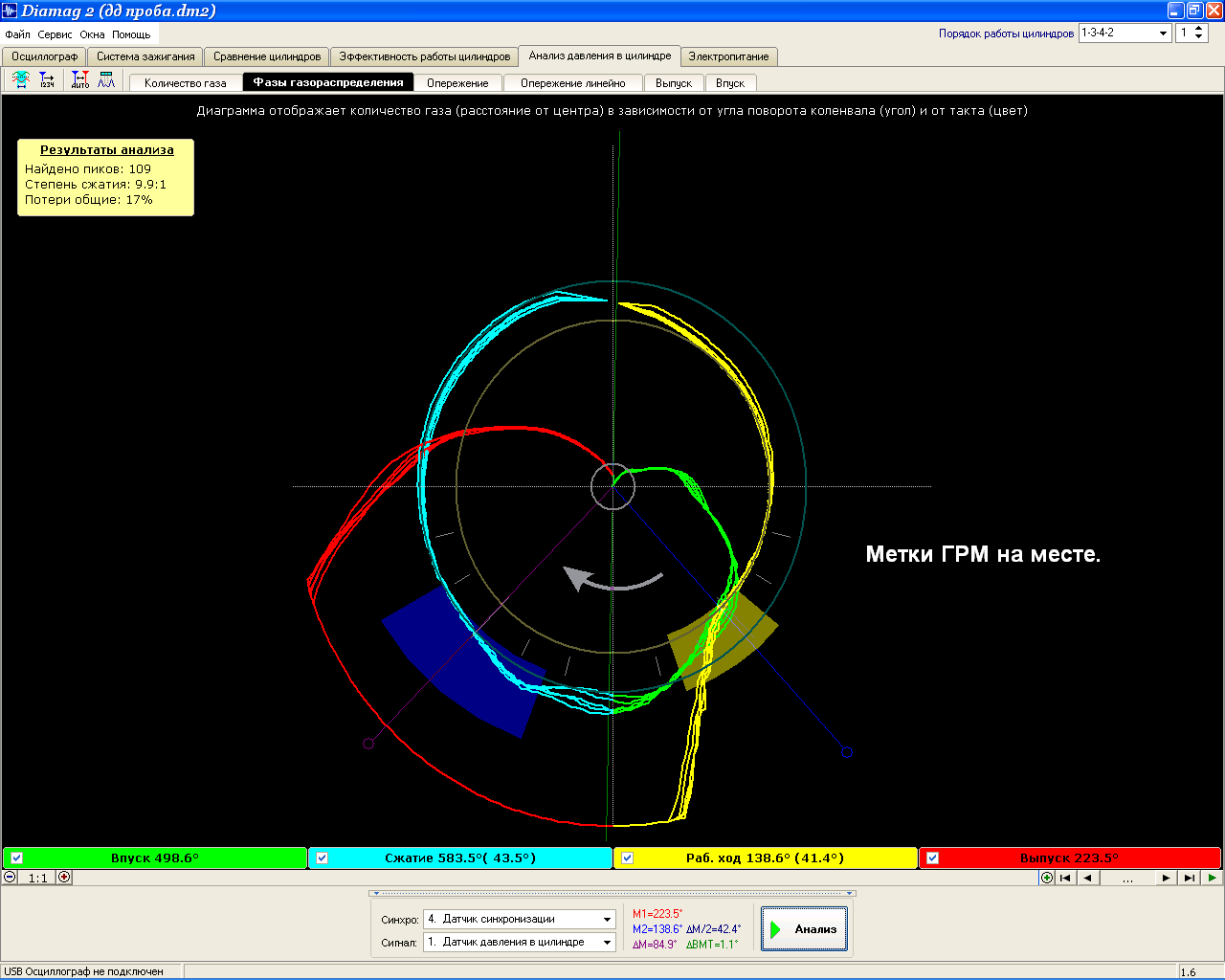This screenshot has width=1225, height=980.
Task: Select Анализ давления в цилиндре tab
Action: [x=600, y=56]
